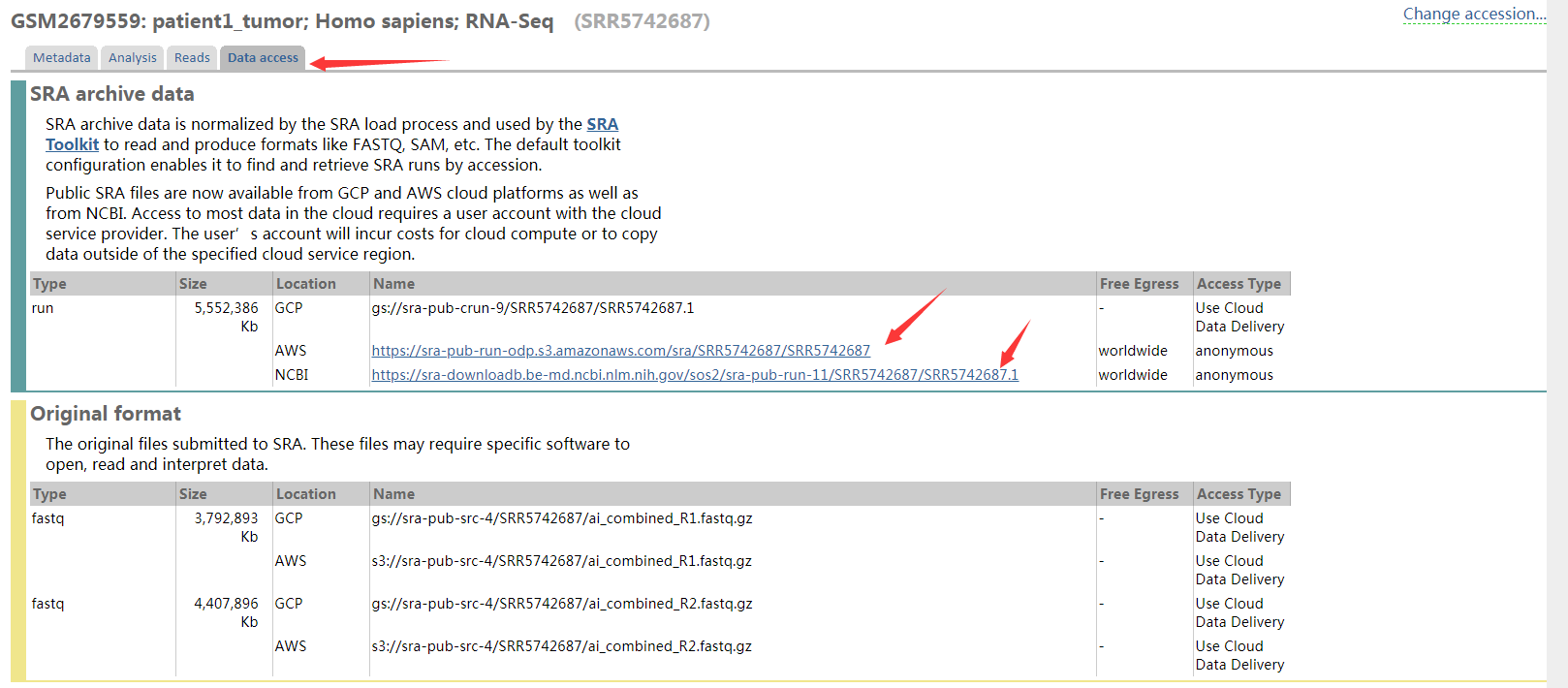The width and height of the screenshot is (1568, 688).
Task: Click 'worldwide' in the AWS row
Action: [1133, 351]
